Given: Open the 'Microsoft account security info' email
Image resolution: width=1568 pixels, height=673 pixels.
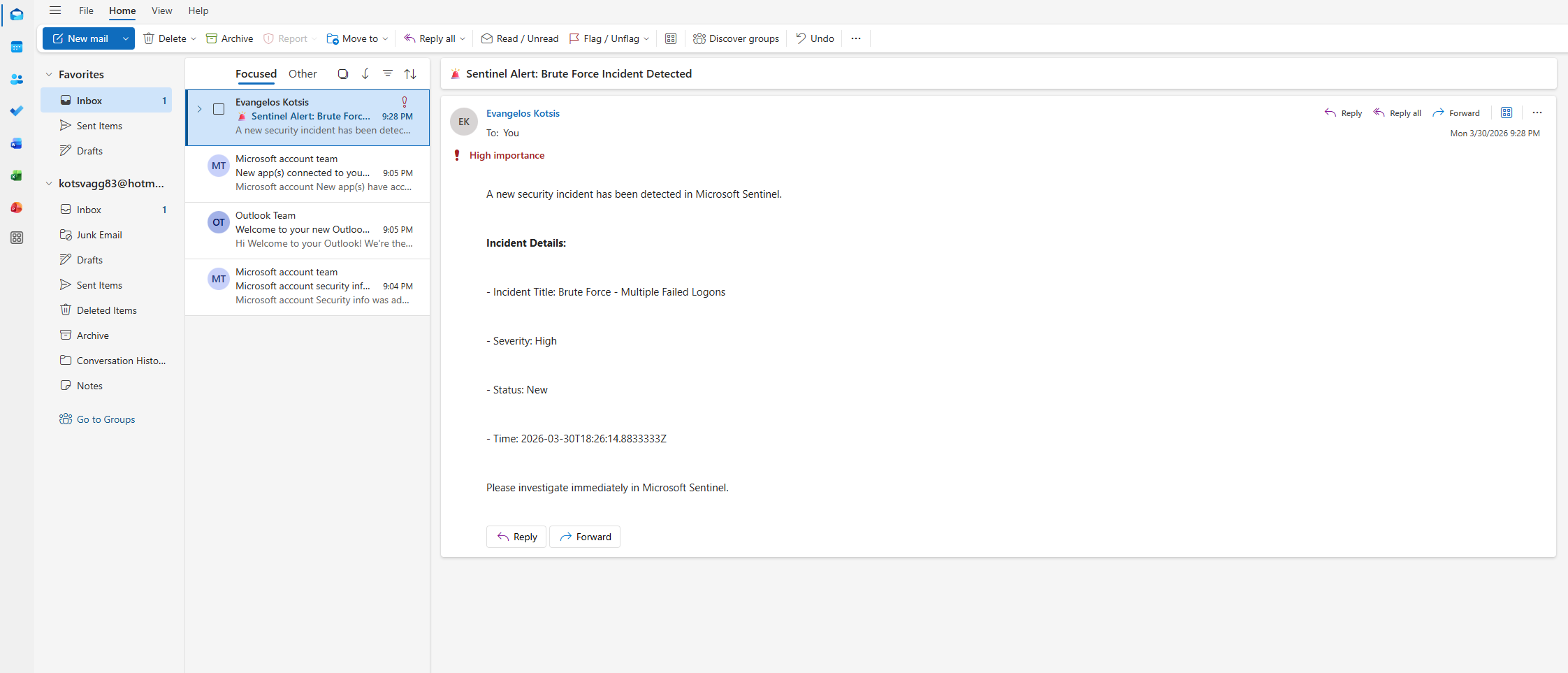Looking at the screenshot, I should 307,287.
